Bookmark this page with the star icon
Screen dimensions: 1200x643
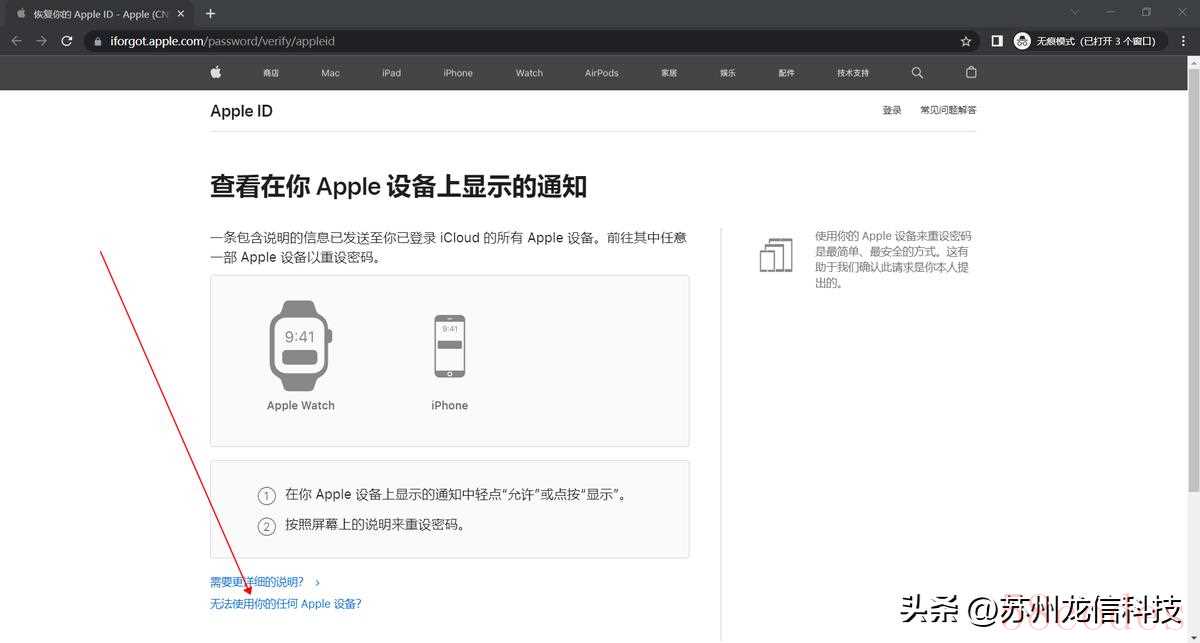pyautogui.click(x=966, y=41)
